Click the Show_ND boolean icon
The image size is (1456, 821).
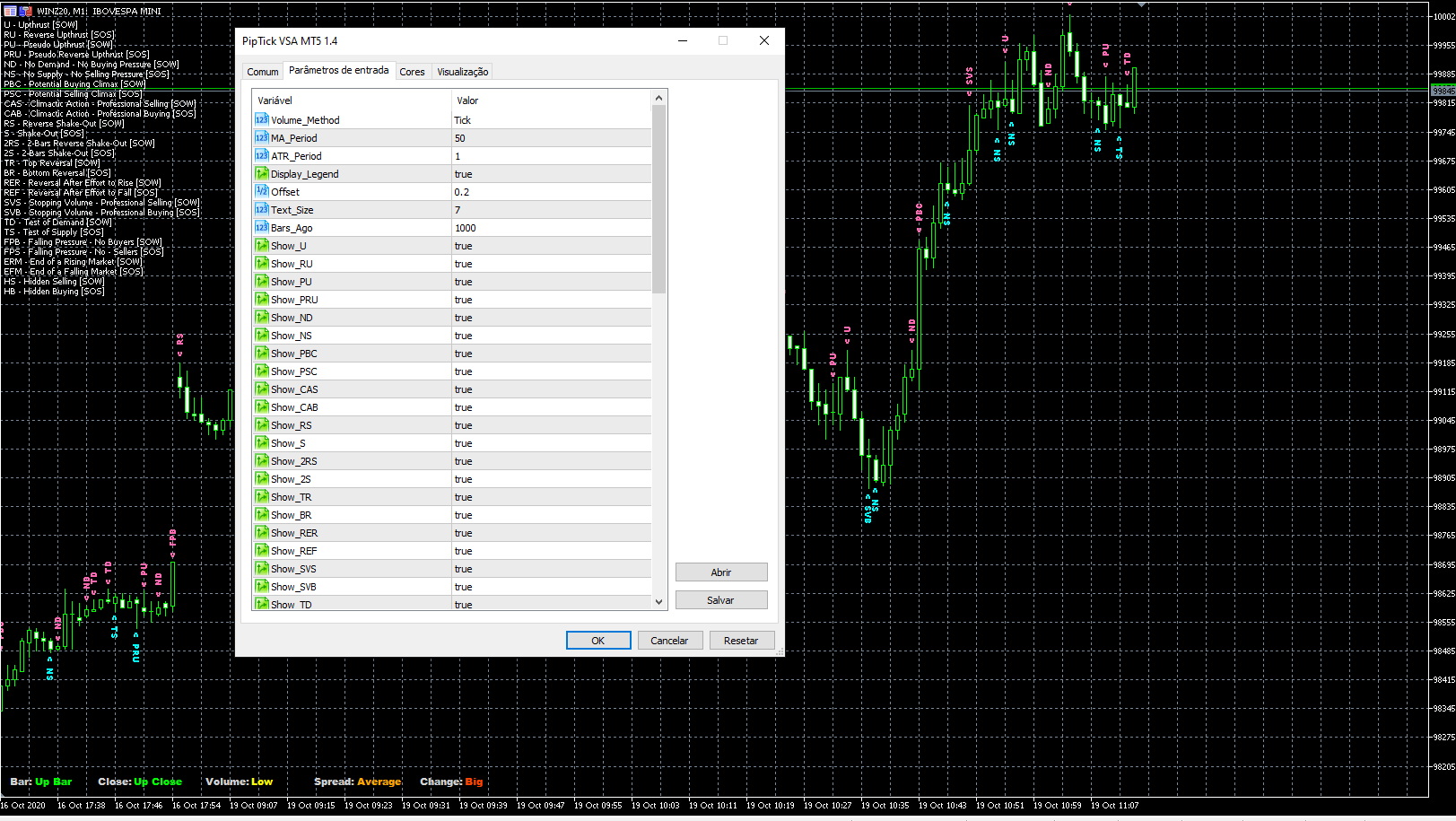pyautogui.click(x=261, y=317)
